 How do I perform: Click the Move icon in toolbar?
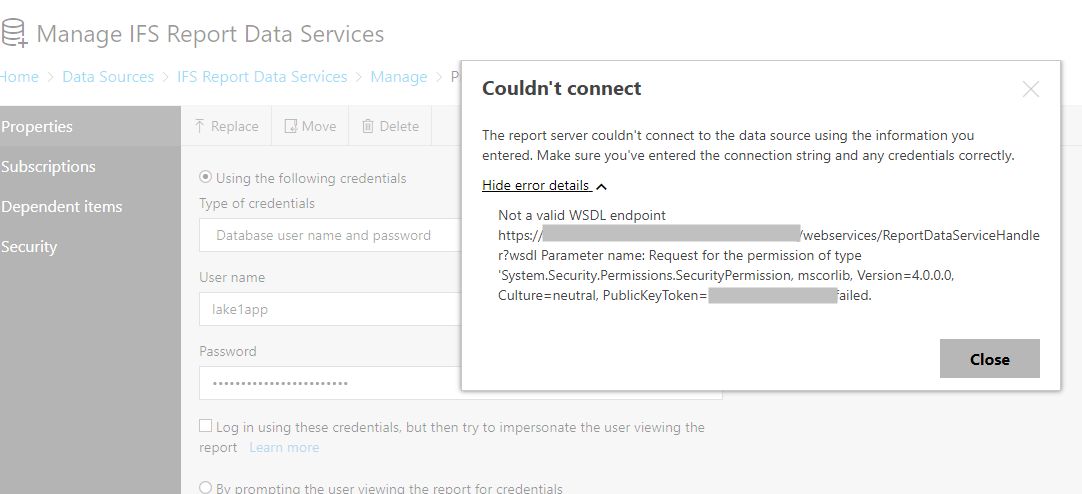291,126
